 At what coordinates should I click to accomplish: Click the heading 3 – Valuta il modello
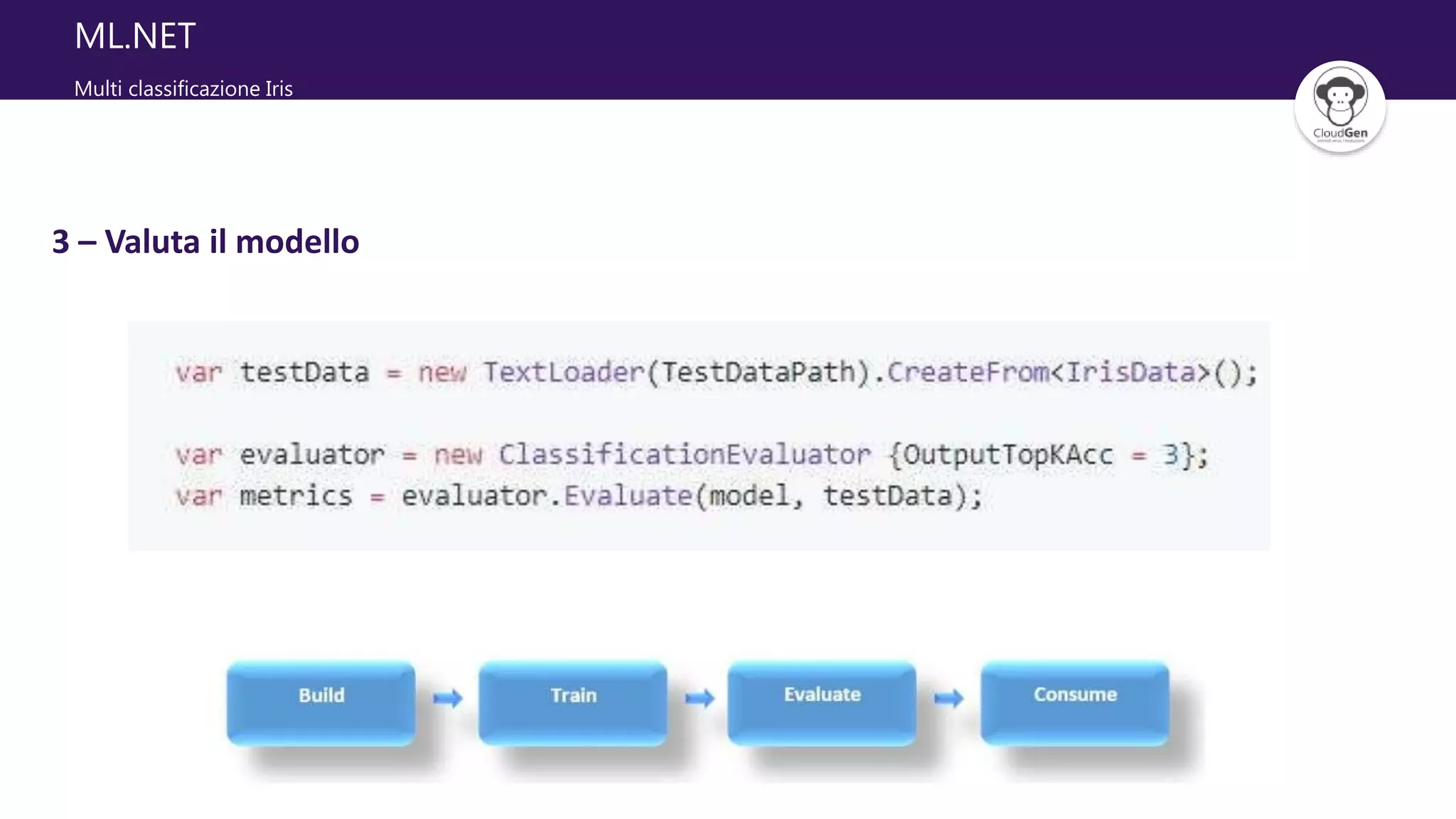pyautogui.click(x=205, y=242)
